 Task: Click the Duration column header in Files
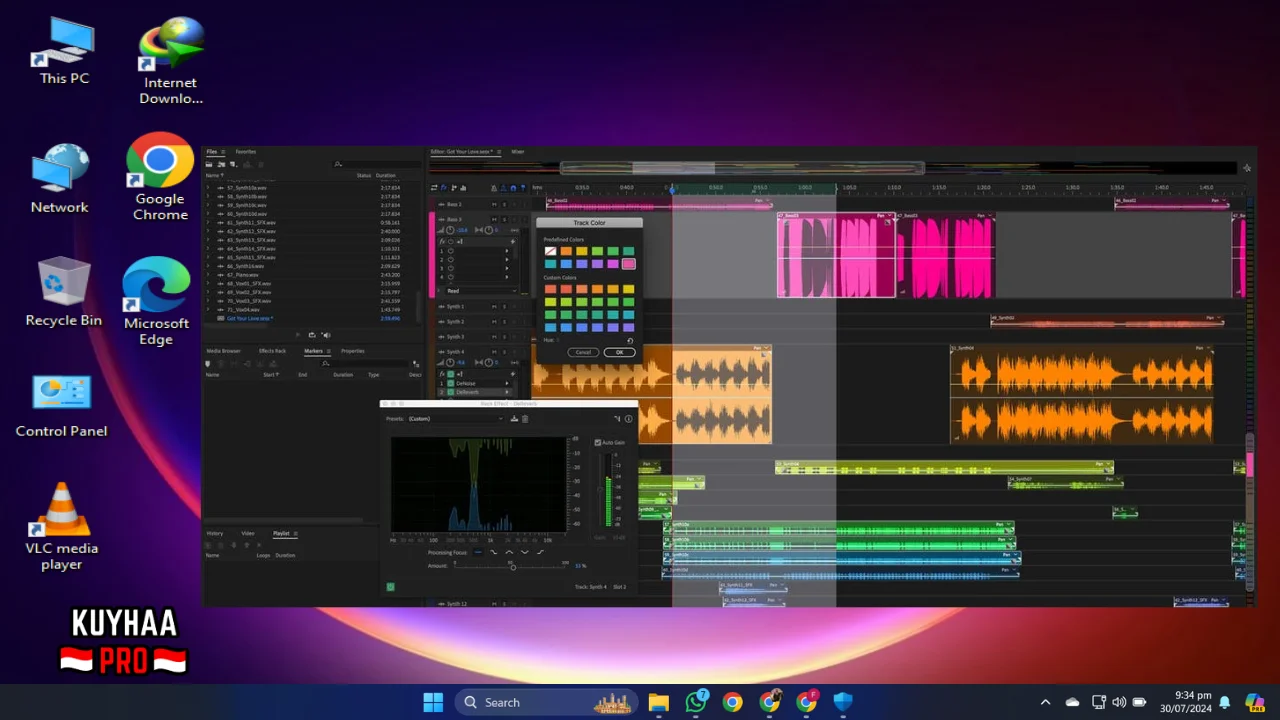pos(386,175)
